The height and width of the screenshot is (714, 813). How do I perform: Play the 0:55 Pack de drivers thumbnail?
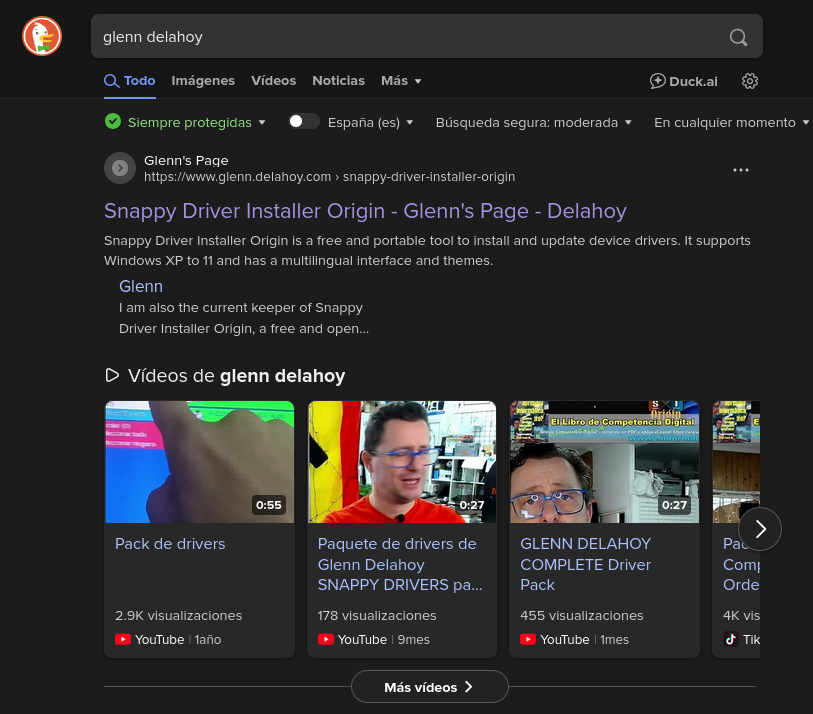click(x=200, y=461)
